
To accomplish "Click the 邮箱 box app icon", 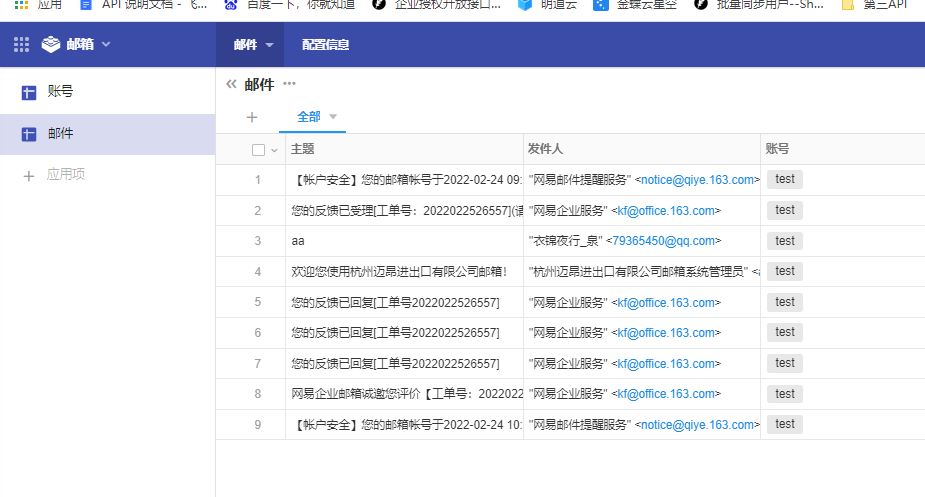I will click(51, 45).
